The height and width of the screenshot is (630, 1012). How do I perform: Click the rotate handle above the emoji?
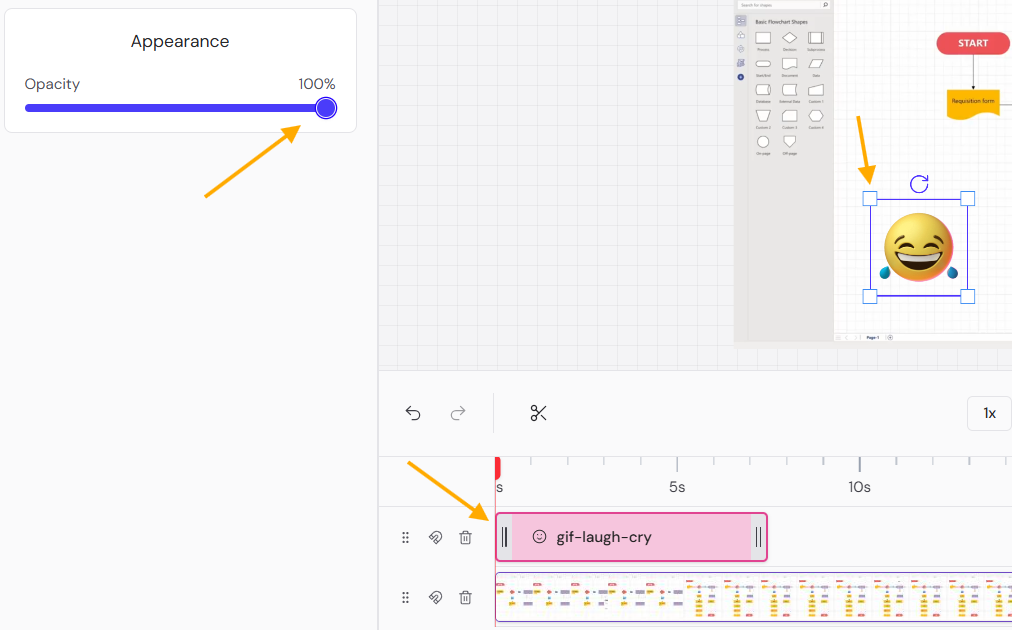(x=919, y=183)
